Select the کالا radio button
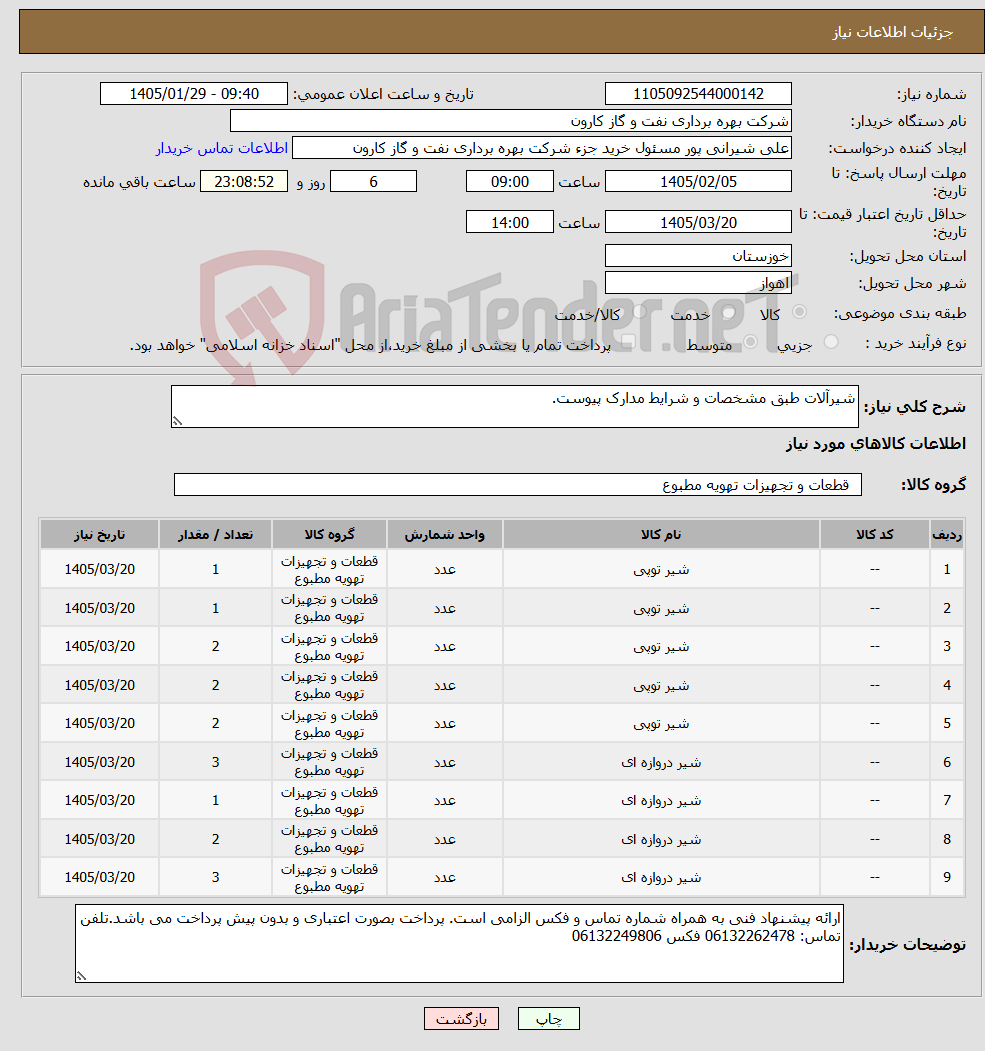This screenshot has width=985, height=1051. pos(799,312)
